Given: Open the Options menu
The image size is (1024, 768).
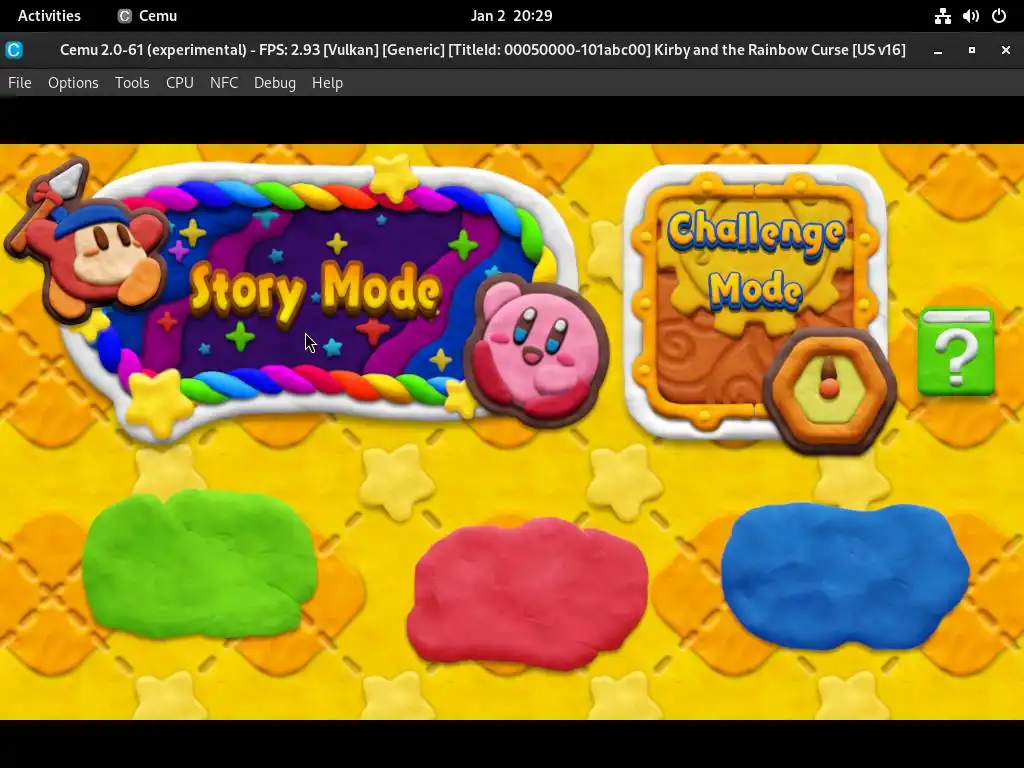Looking at the screenshot, I should coord(73,83).
